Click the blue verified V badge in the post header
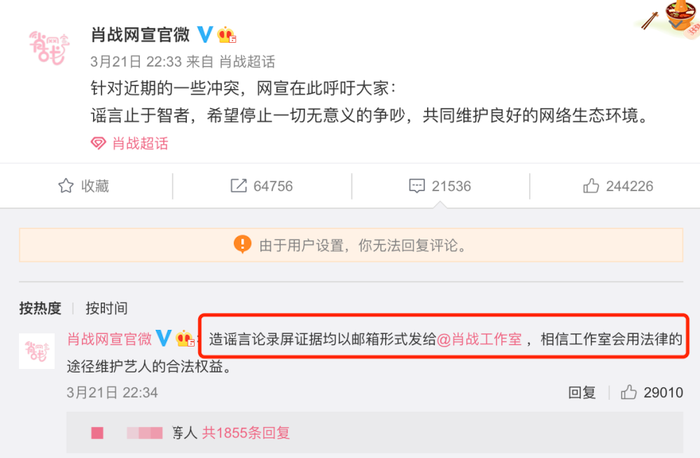The width and height of the screenshot is (700, 458). pyautogui.click(x=205, y=35)
